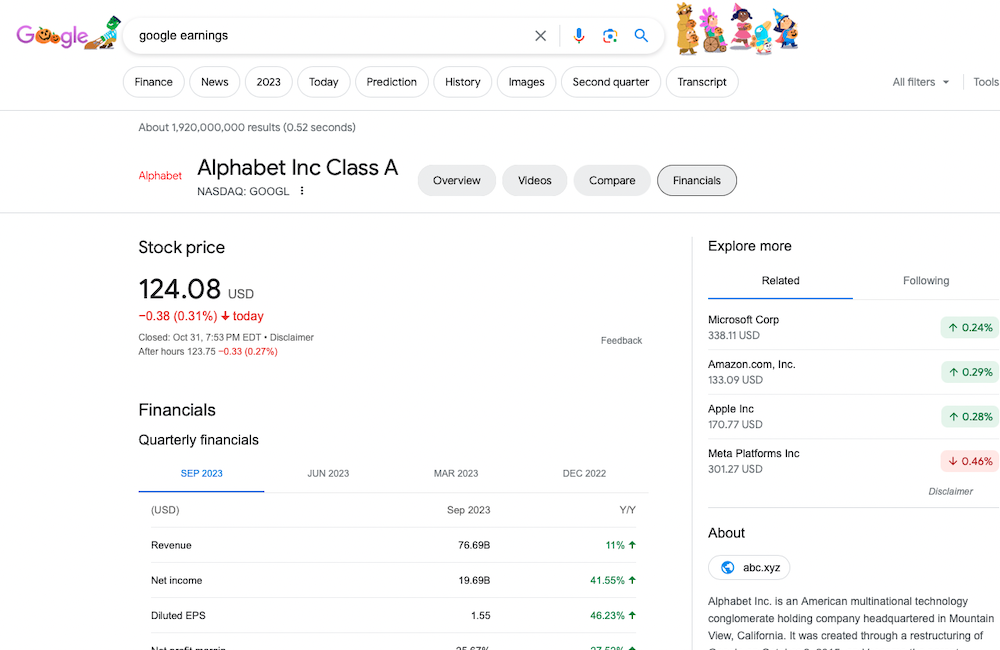Click the red Alphabet logo

[x=160, y=175]
